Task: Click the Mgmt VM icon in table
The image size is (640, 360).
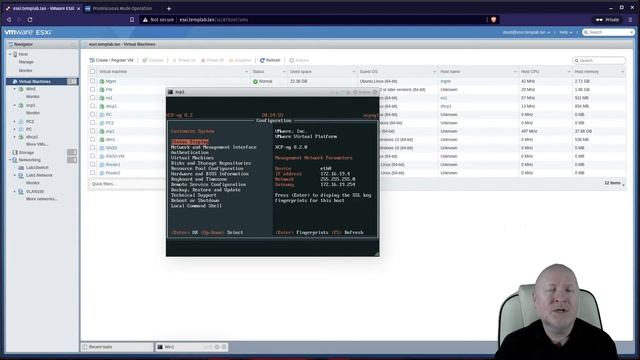Action: click(x=102, y=81)
